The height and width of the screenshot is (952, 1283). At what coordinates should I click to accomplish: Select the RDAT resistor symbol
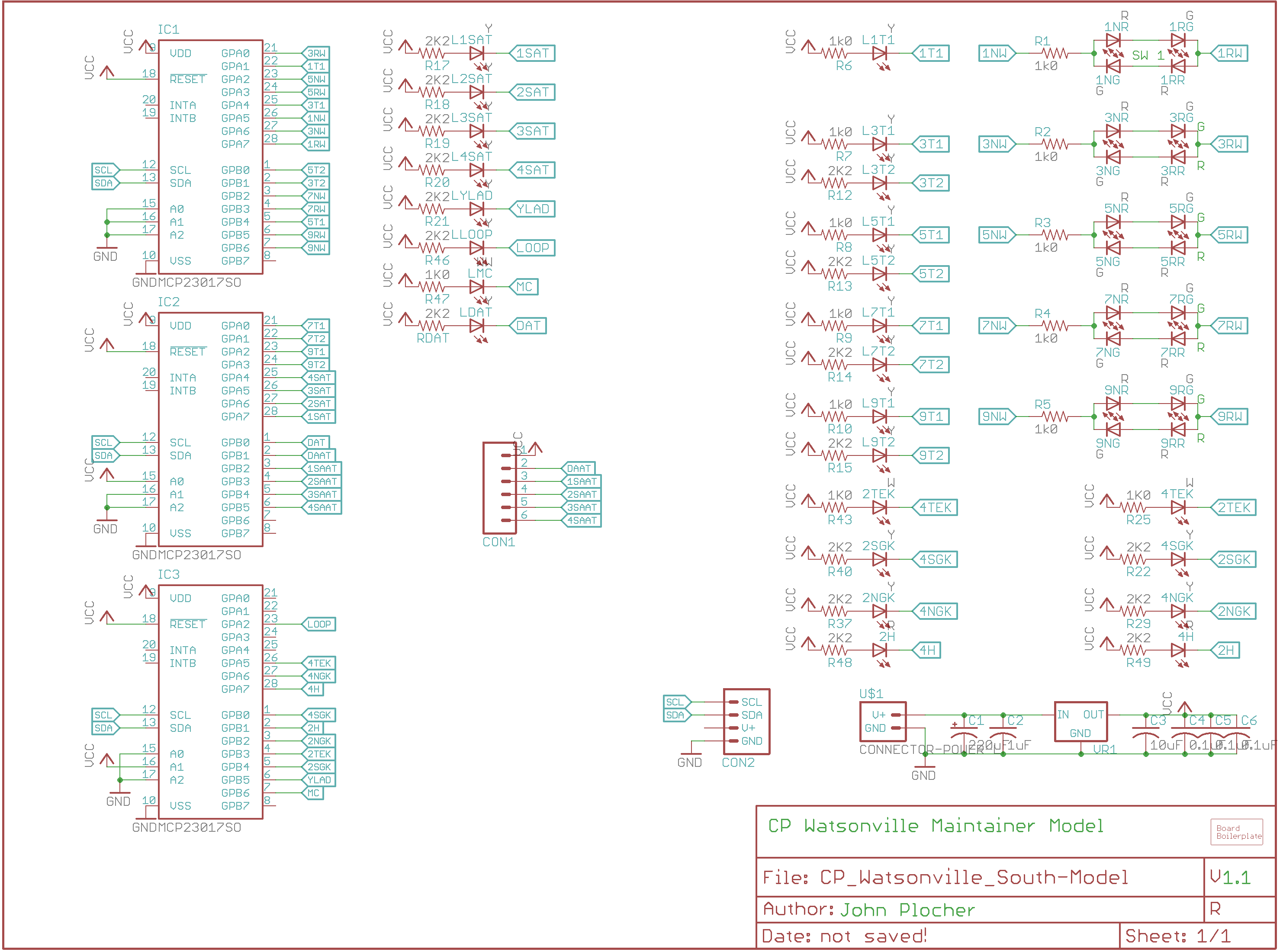432,326
